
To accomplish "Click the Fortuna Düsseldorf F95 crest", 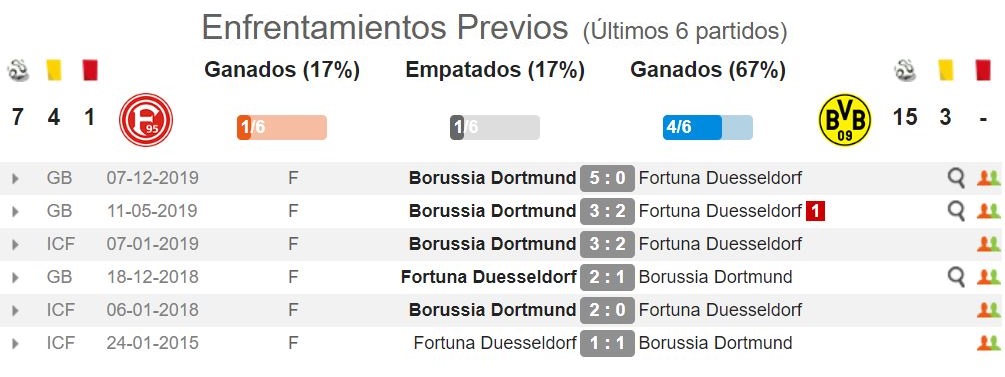I will pyautogui.click(x=145, y=121).
